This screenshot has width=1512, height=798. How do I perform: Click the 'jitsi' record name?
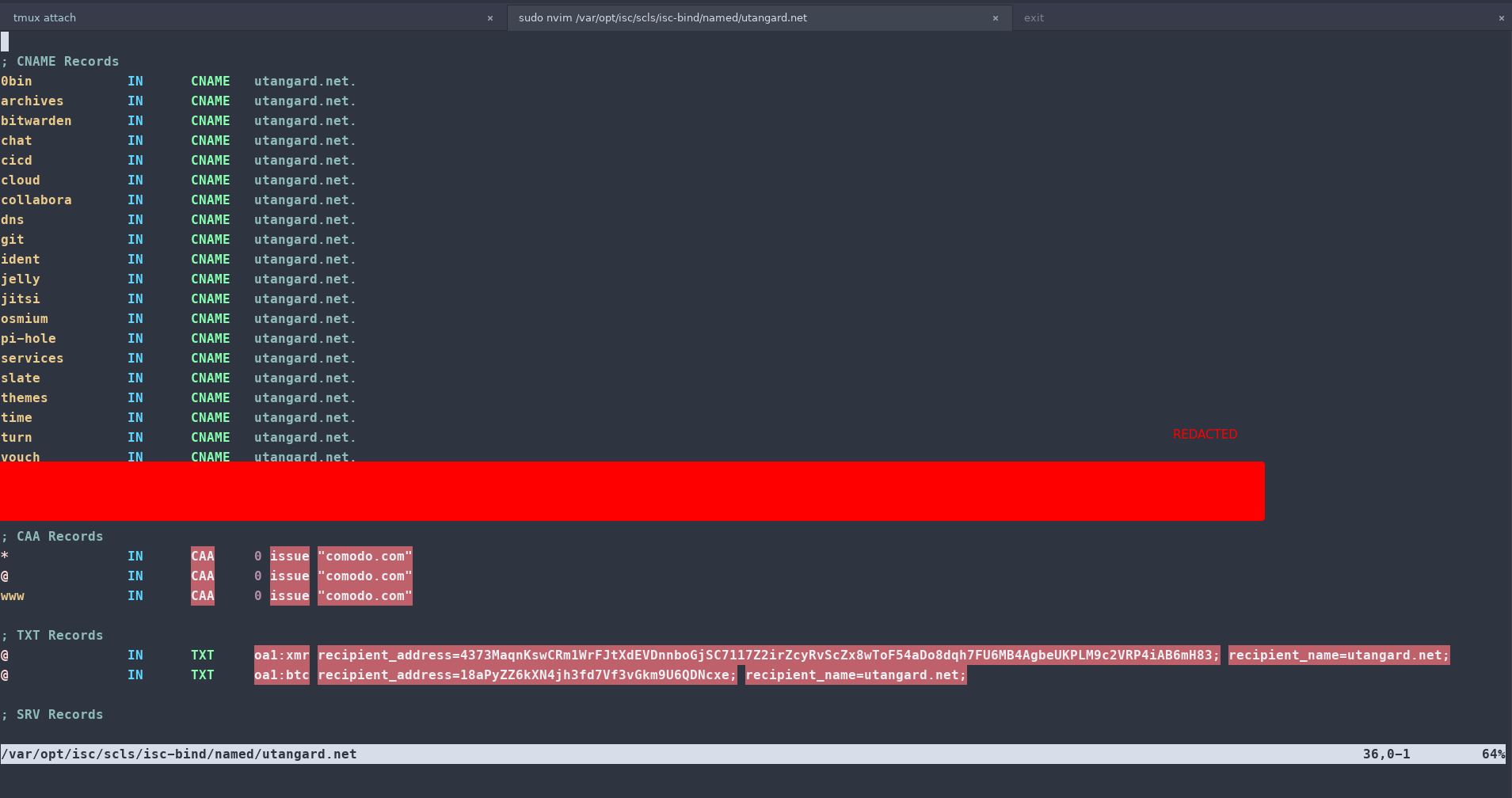pyautogui.click(x=21, y=299)
